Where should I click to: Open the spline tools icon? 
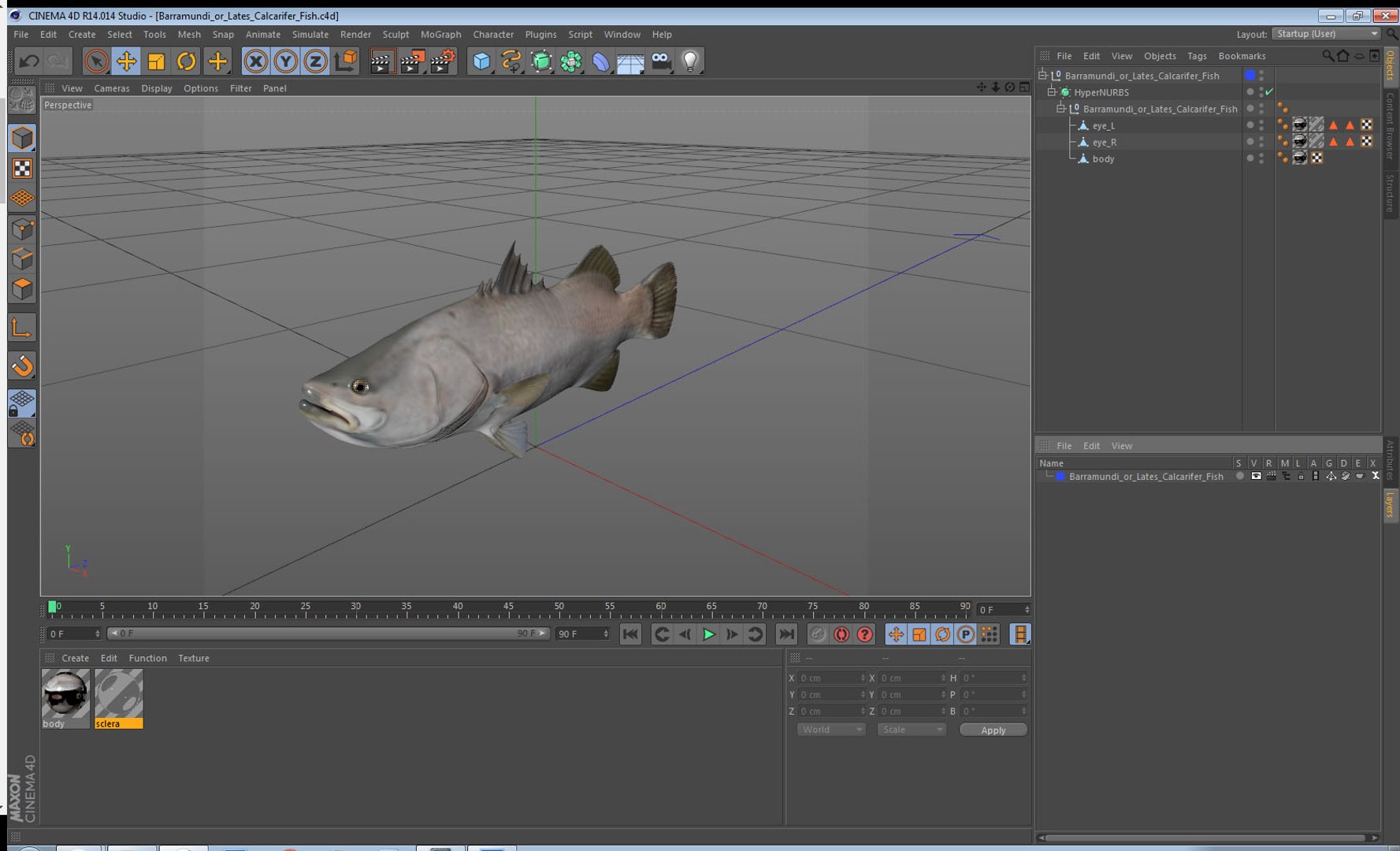(x=511, y=61)
